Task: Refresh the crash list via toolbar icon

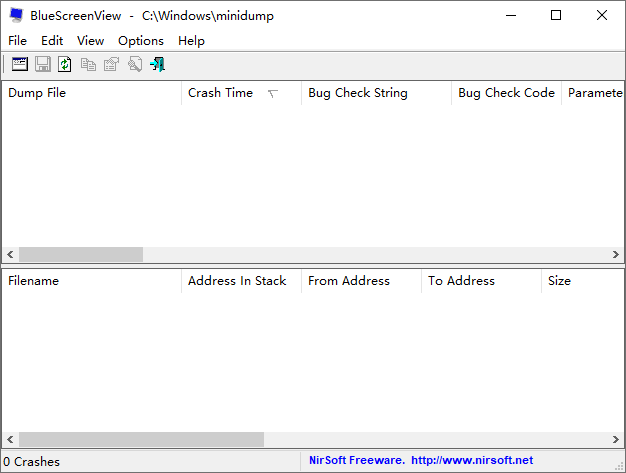Action: (x=65, y=64)
